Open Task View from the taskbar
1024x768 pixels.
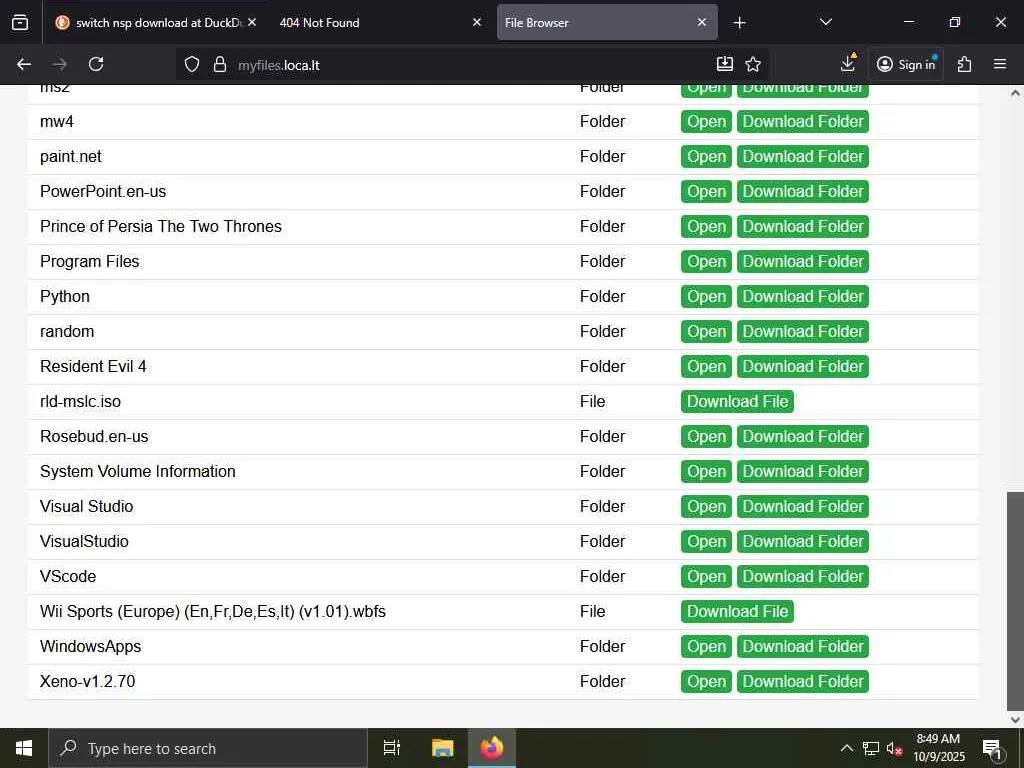point(391,748)
